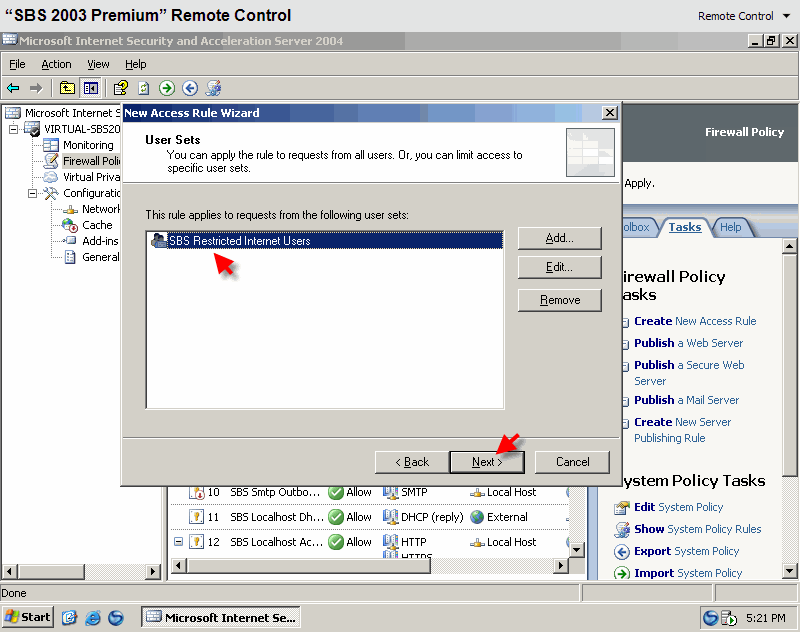Viewport: 800px width, 632px height.
Task: Click the Forward arrow toolbar icon
Action: (36, 88)
